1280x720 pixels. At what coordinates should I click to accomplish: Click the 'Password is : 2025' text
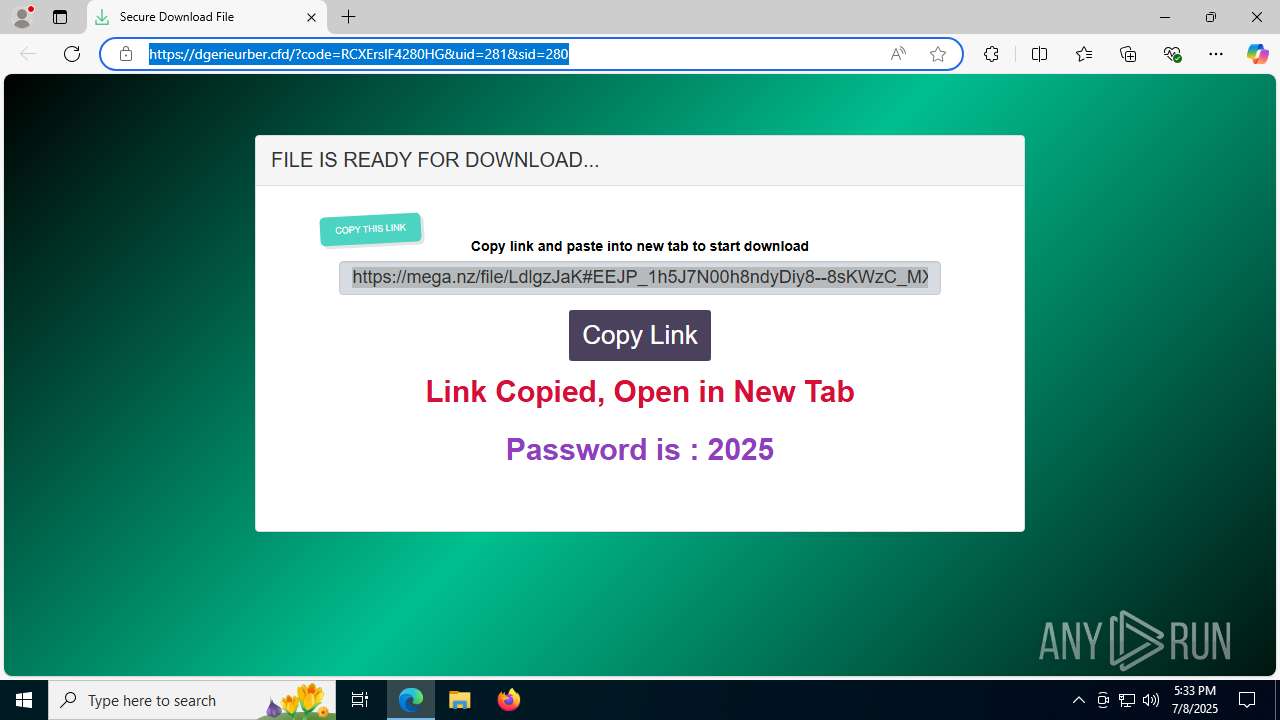click(x=640, y=449)
